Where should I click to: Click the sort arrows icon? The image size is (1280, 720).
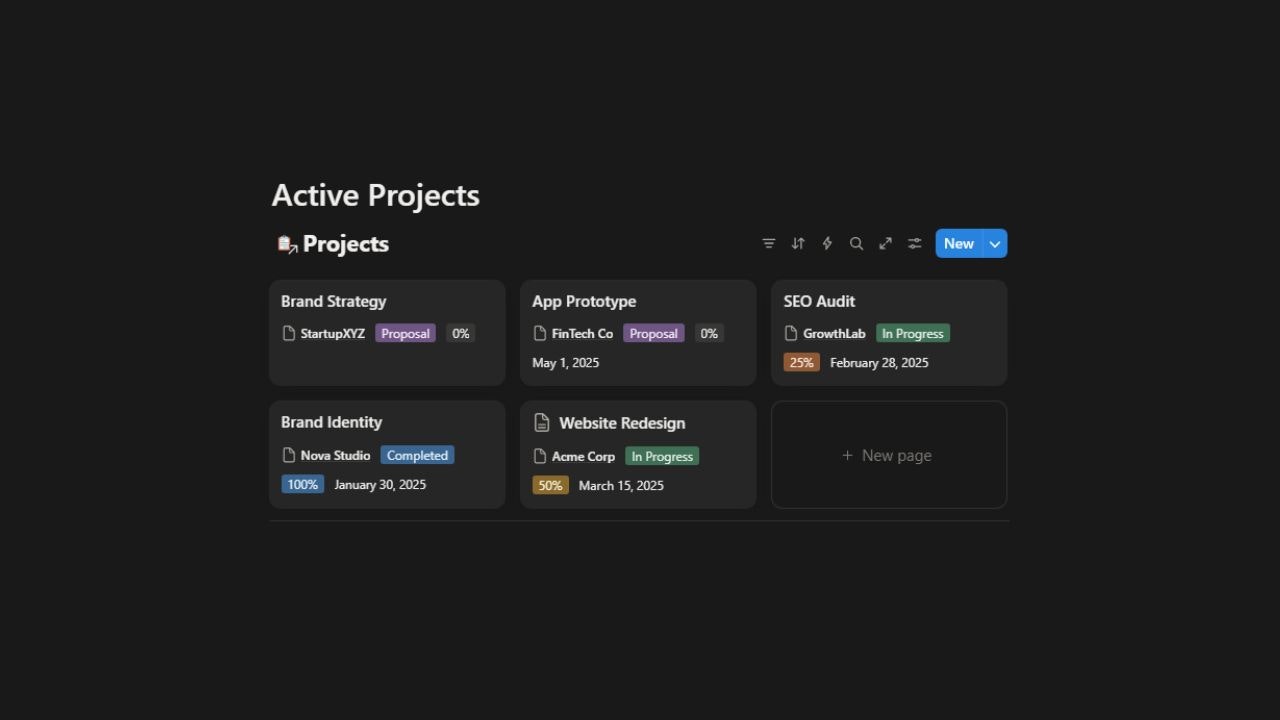tap(798, 244)
